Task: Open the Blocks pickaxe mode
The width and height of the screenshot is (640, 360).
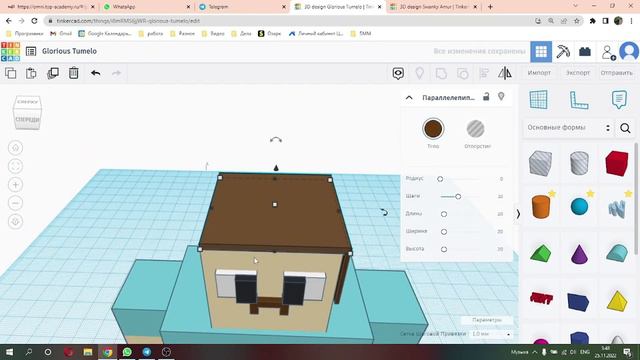Action: (563, 51)
